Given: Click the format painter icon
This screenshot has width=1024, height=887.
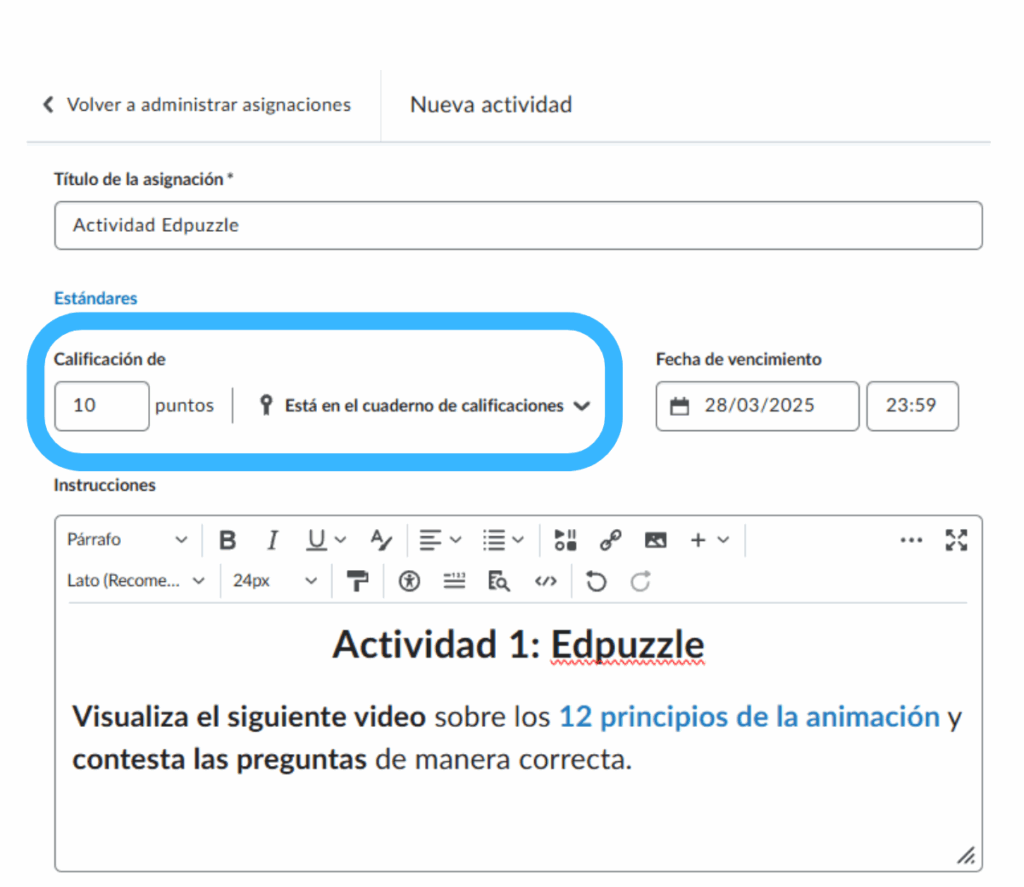Looking at the screenshot, I should [x=357, y=582].
